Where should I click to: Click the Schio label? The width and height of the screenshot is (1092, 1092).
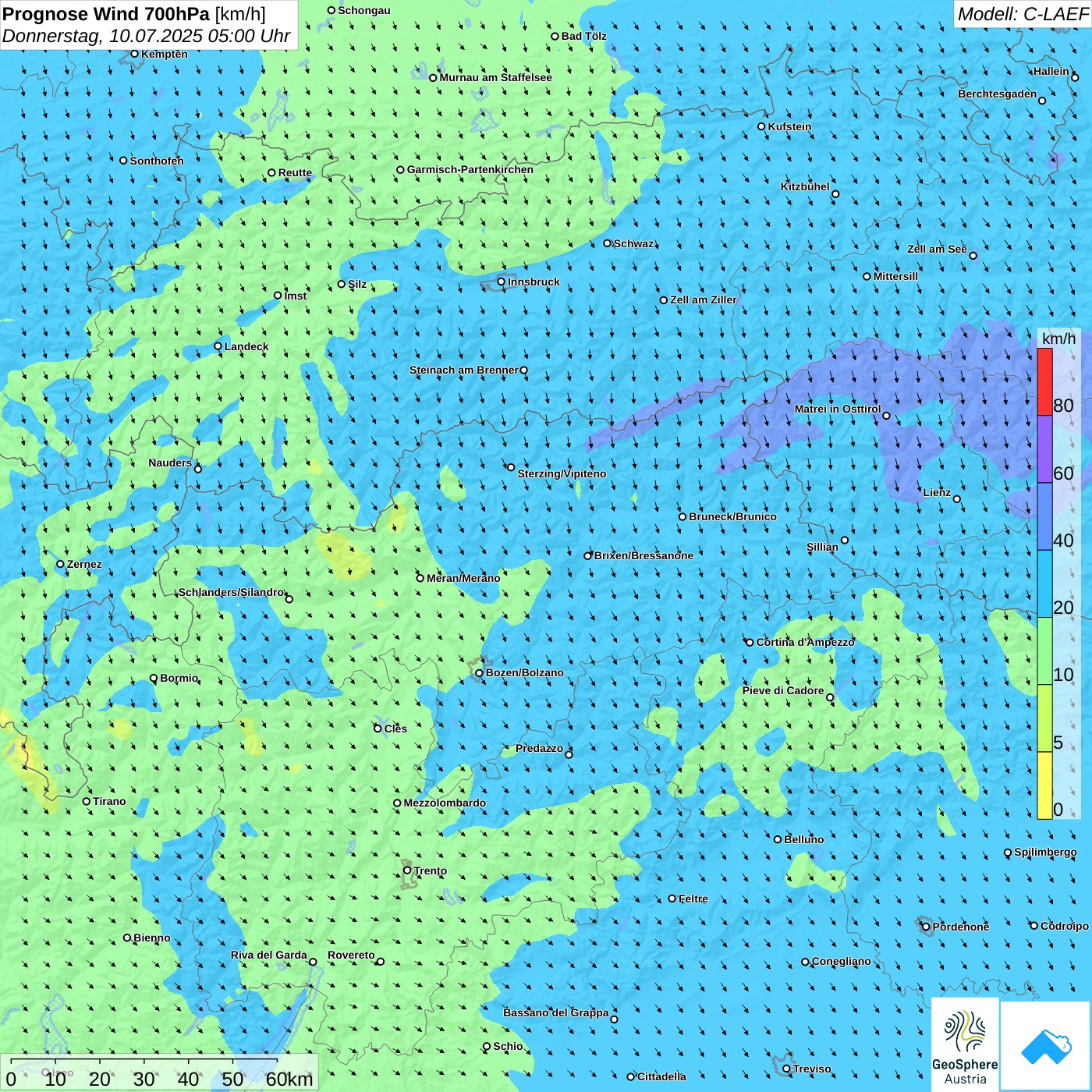point(508,1046)
